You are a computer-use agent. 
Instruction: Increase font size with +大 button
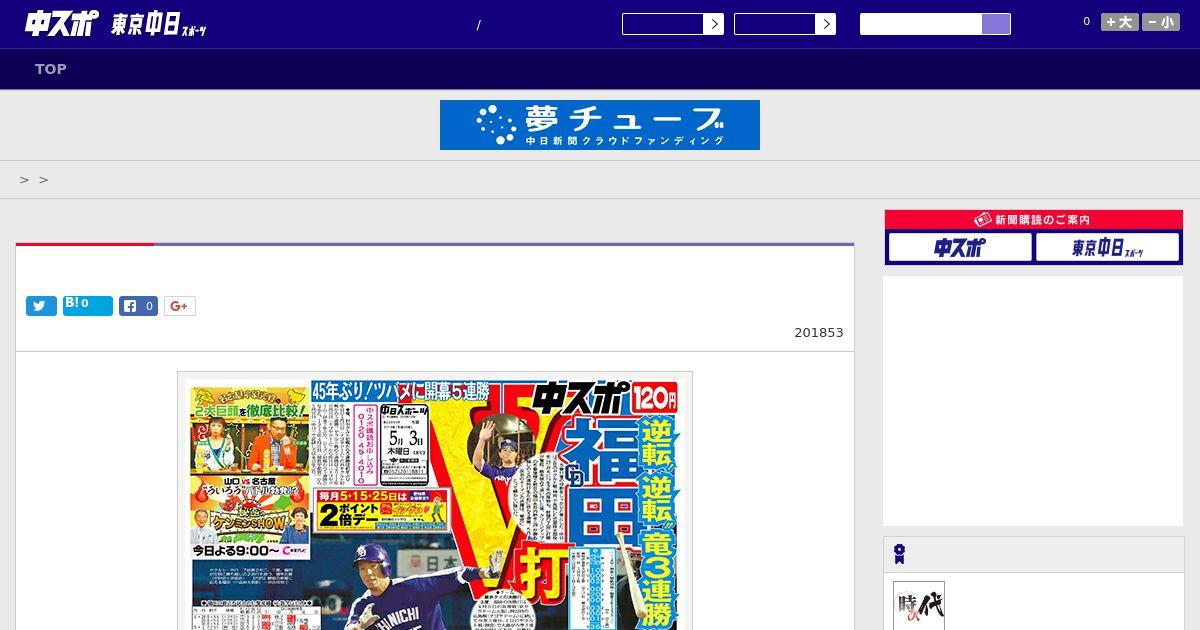1120,22
